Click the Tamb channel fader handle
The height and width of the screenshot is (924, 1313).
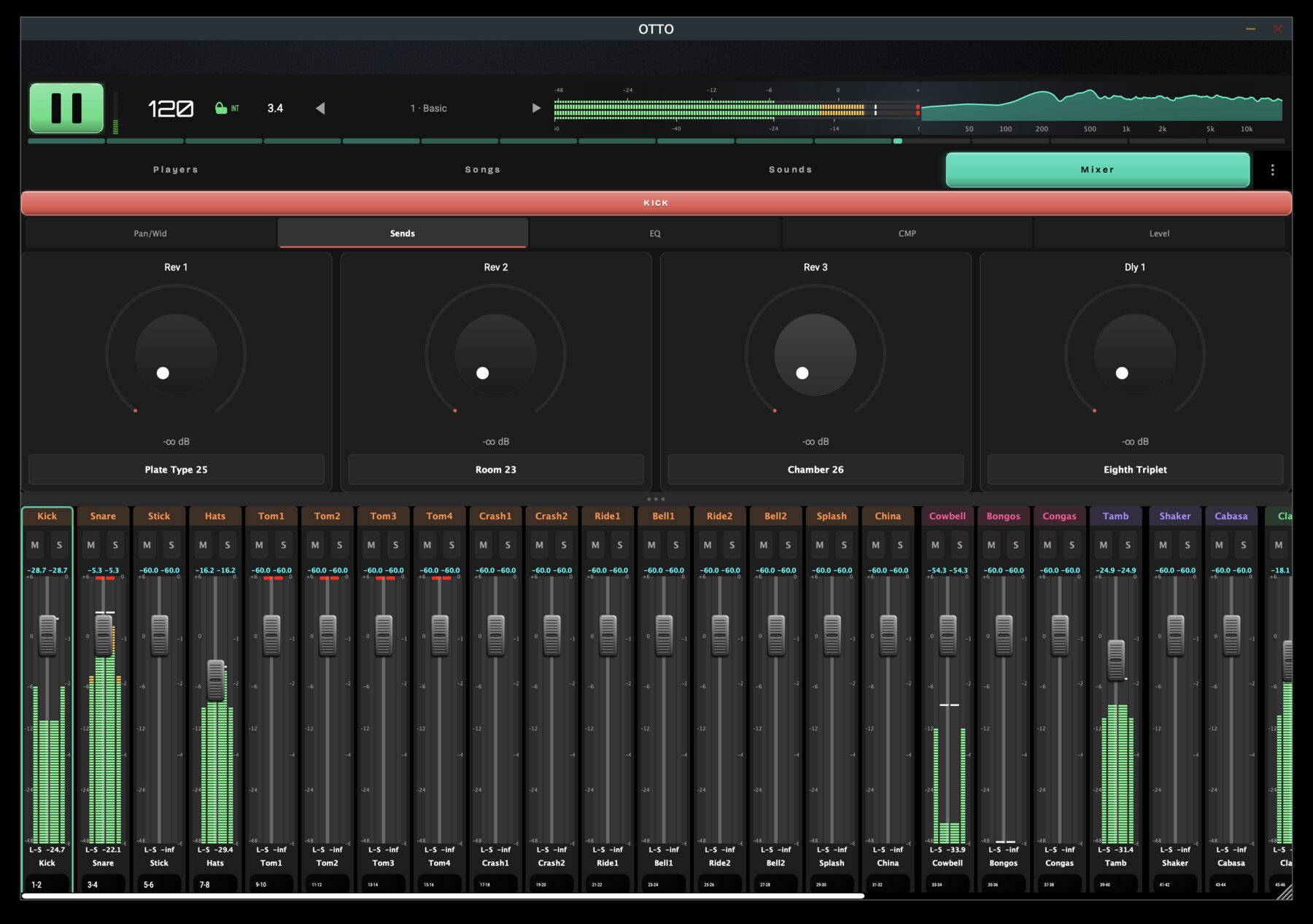[x=1116, y=660]
